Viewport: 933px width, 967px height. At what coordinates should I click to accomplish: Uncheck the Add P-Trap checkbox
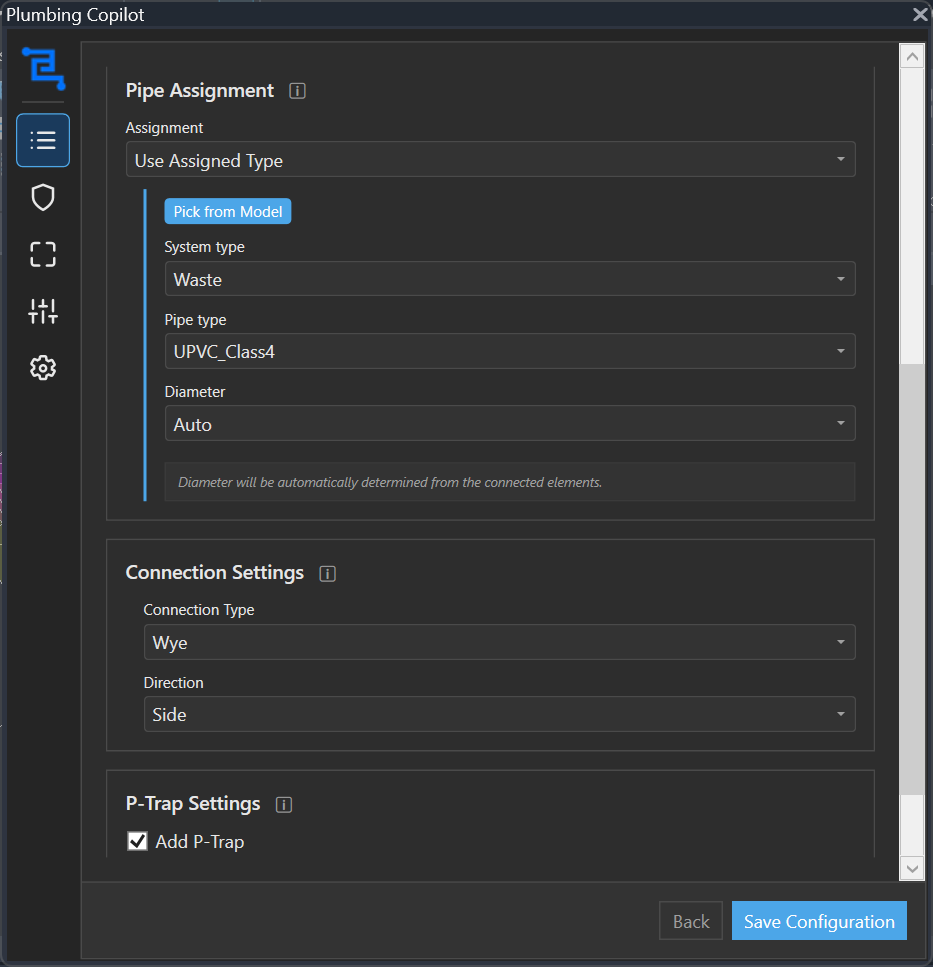(136, 841)
